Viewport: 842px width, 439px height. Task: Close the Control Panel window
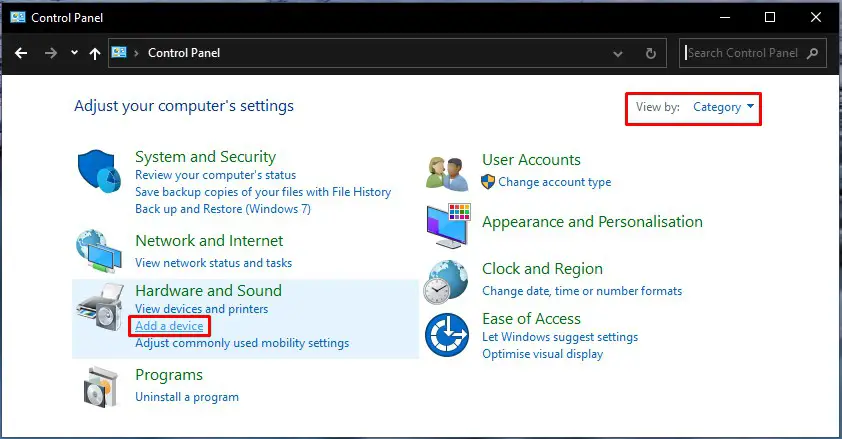point(816,17)
